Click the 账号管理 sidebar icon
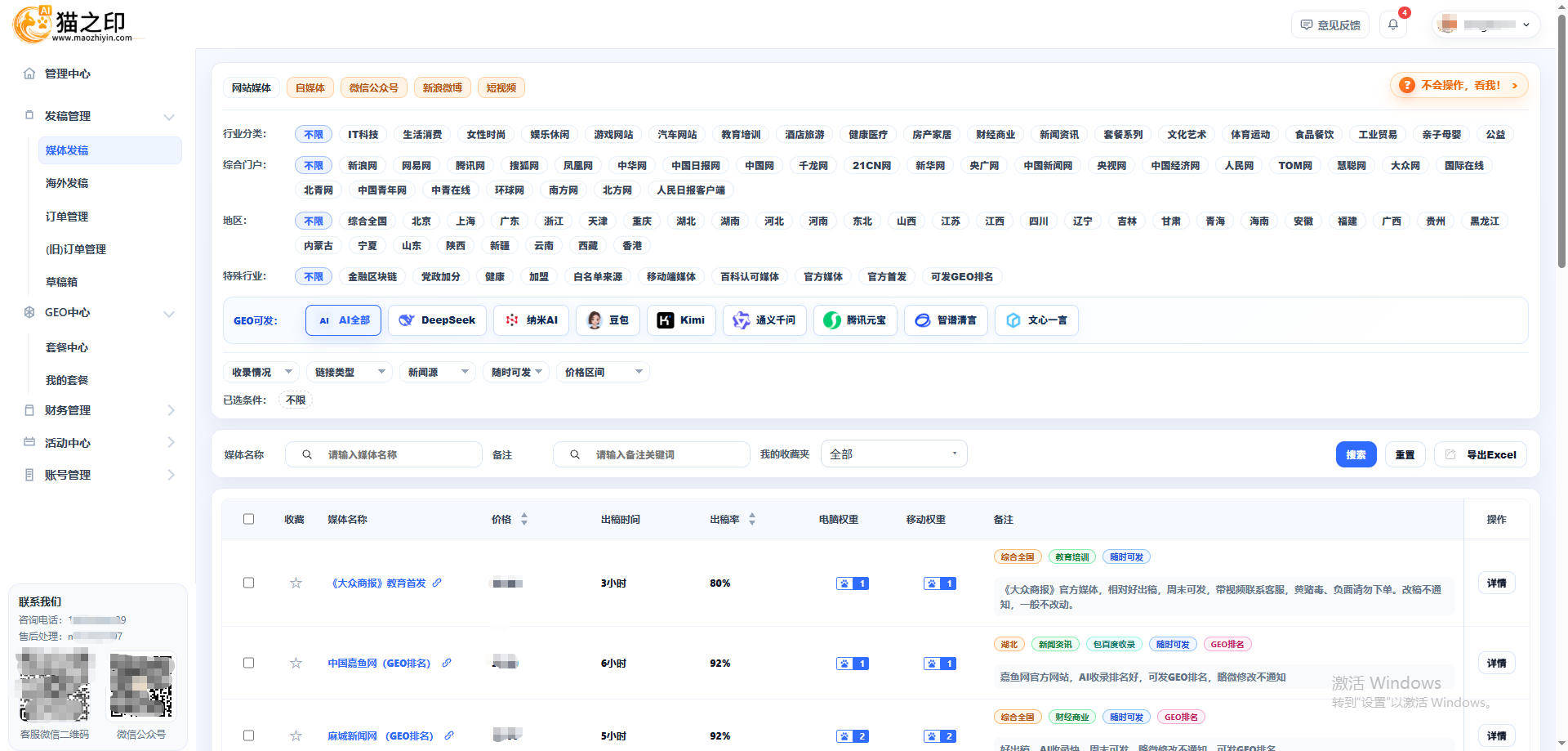Image resolution: width=1568 pixels, height=751 pixels. click(x=29, y=475)
